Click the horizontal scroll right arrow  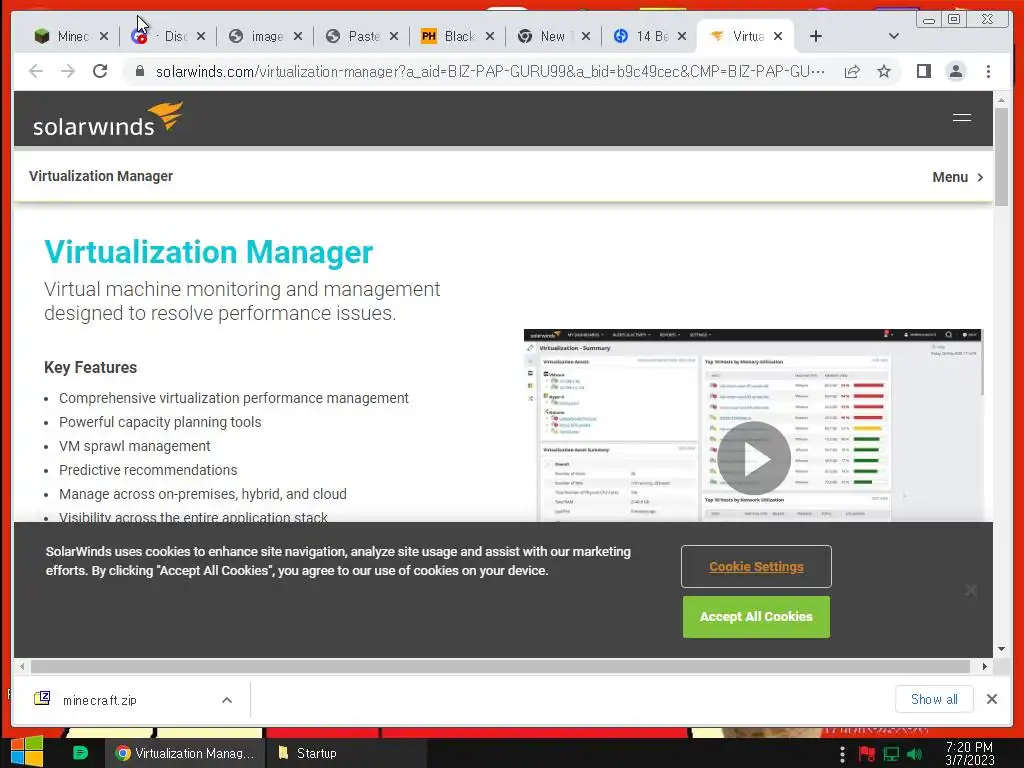985,666
